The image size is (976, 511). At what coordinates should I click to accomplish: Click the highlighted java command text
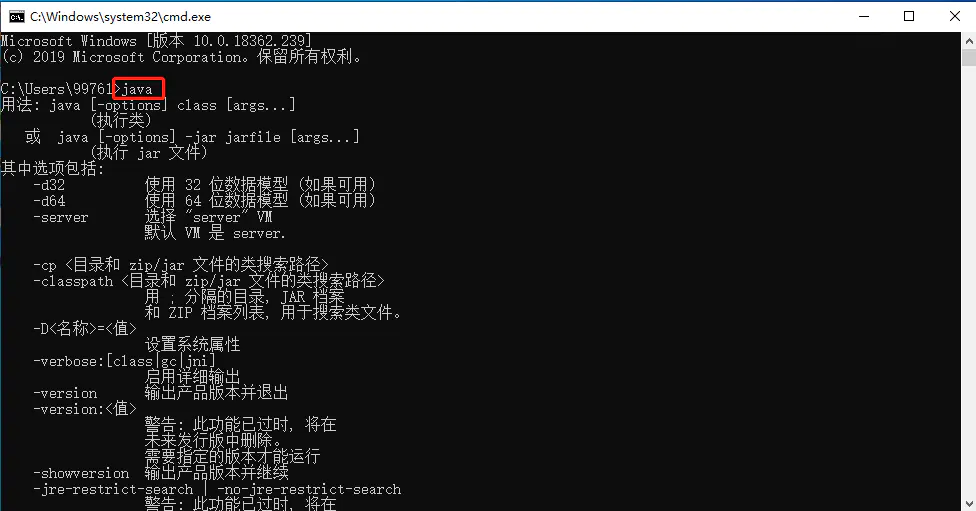(x=137, y=89)
